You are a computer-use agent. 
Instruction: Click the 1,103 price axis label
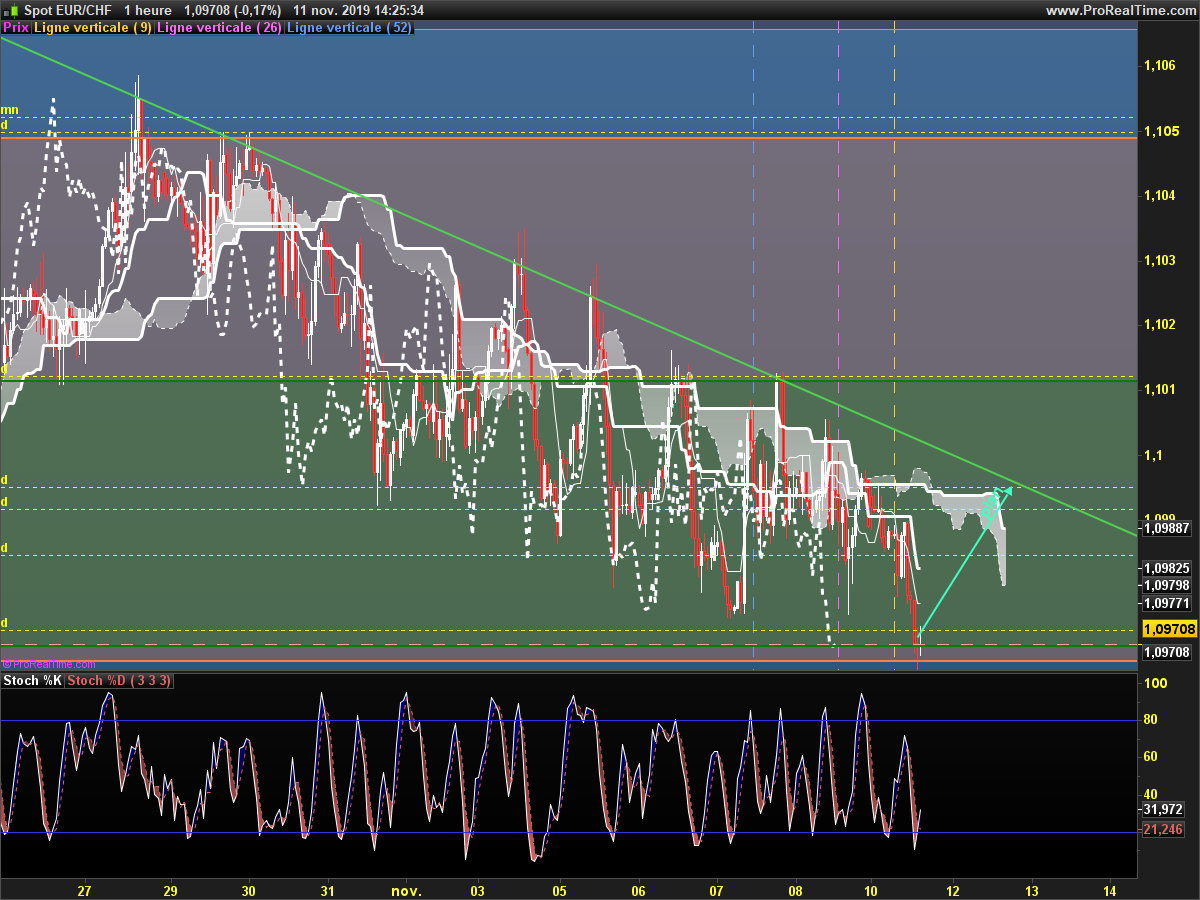point(1159,260)
